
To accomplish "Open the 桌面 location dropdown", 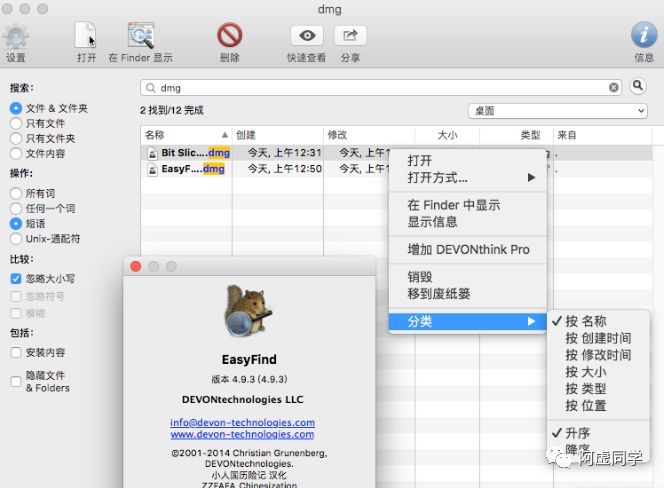I will click(558, 111).
